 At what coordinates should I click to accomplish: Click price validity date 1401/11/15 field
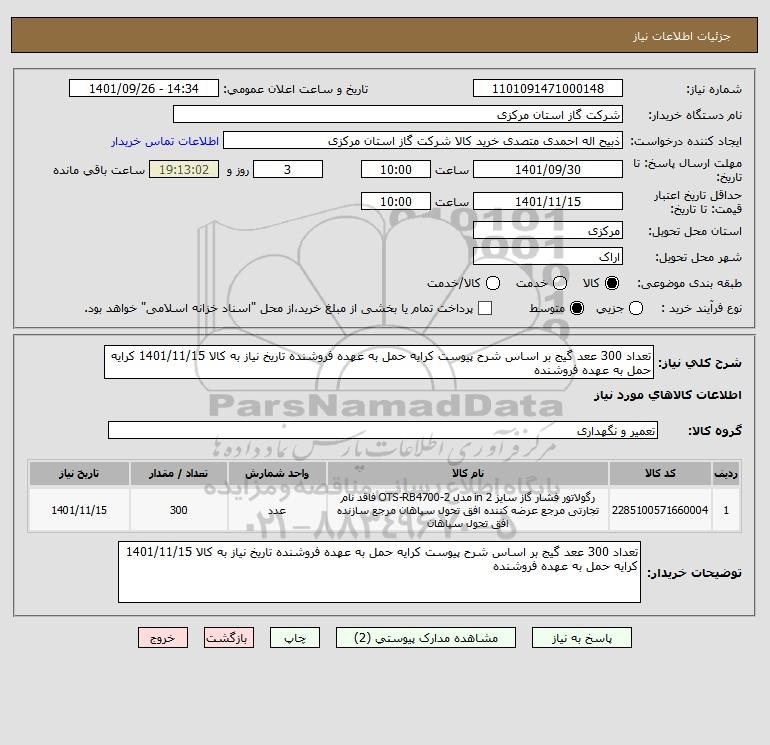click(548, 201)
